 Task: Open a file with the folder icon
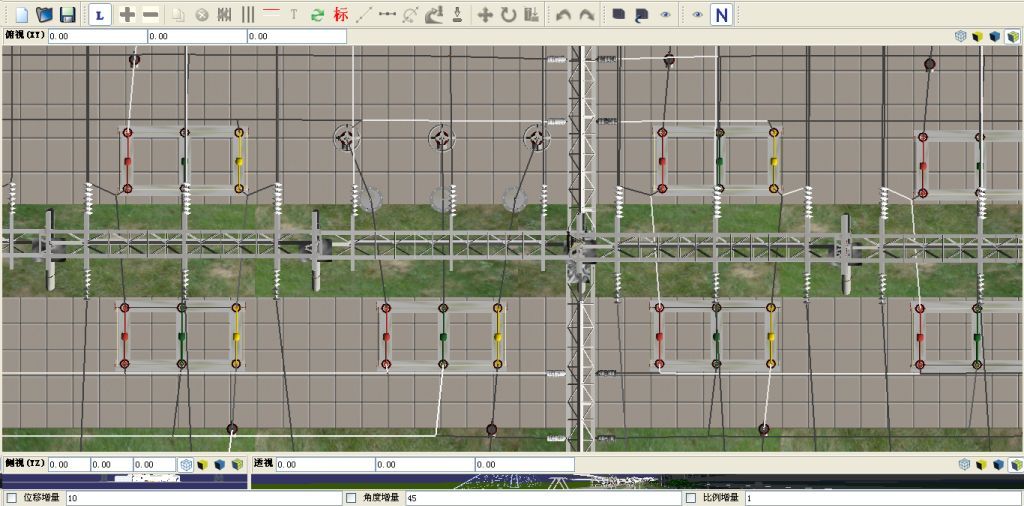tap(44, 15)
